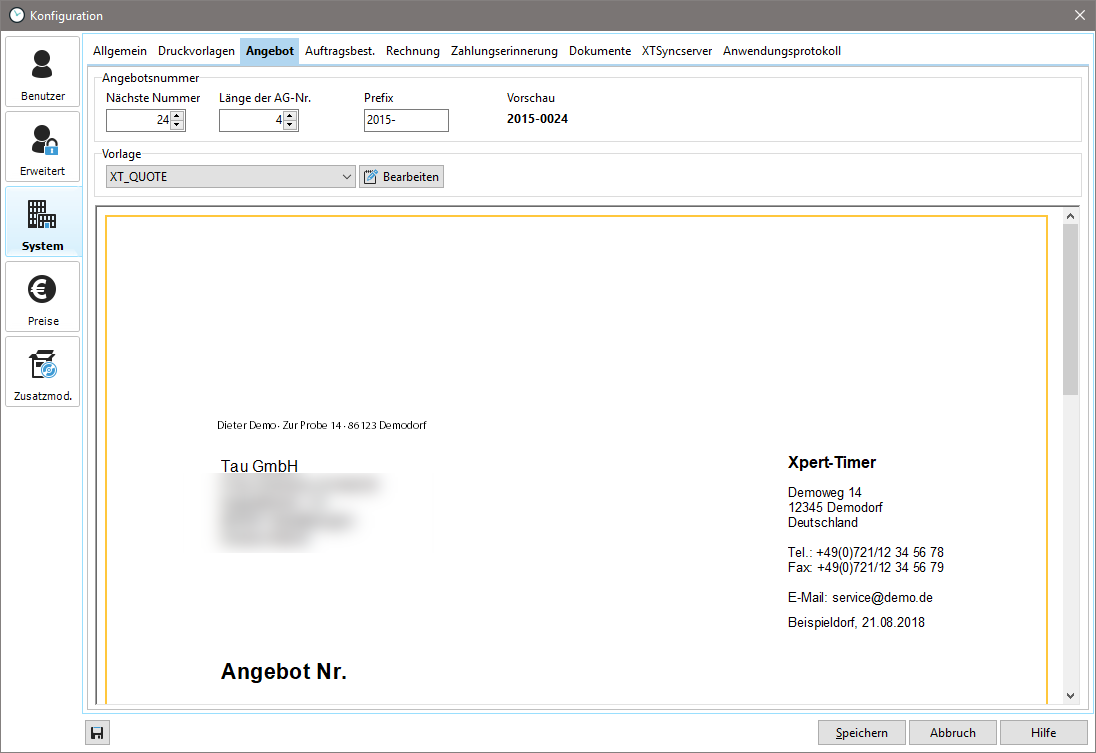Increase the Nächste Nummer value

pos(177,115)
